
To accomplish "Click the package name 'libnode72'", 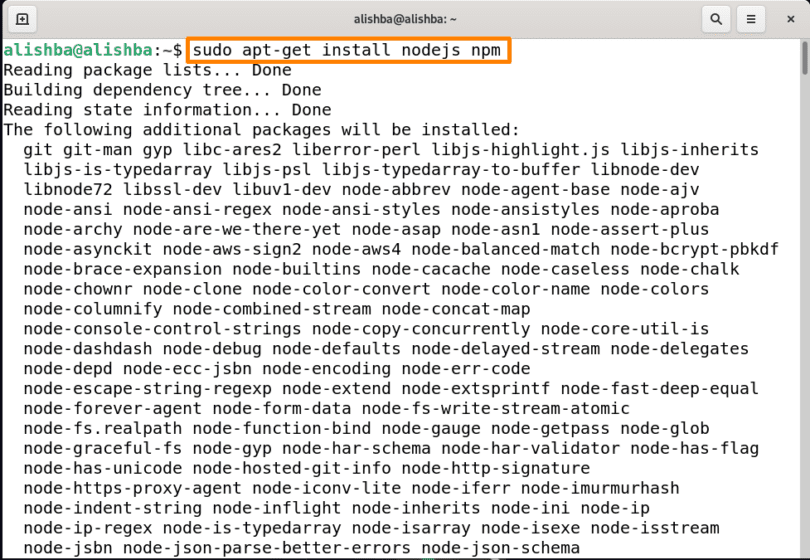I will 68,190.
